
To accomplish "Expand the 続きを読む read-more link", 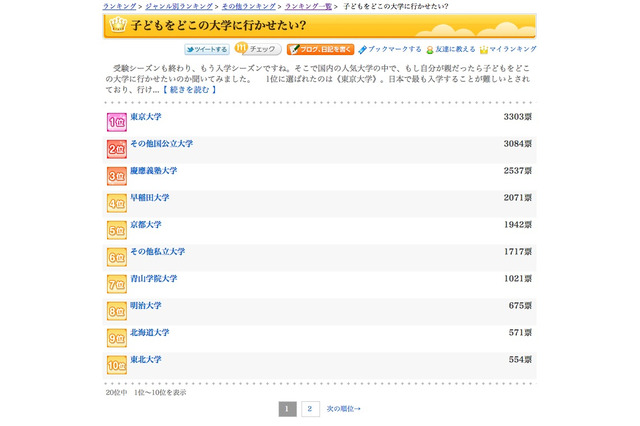I will pos(189,89).
